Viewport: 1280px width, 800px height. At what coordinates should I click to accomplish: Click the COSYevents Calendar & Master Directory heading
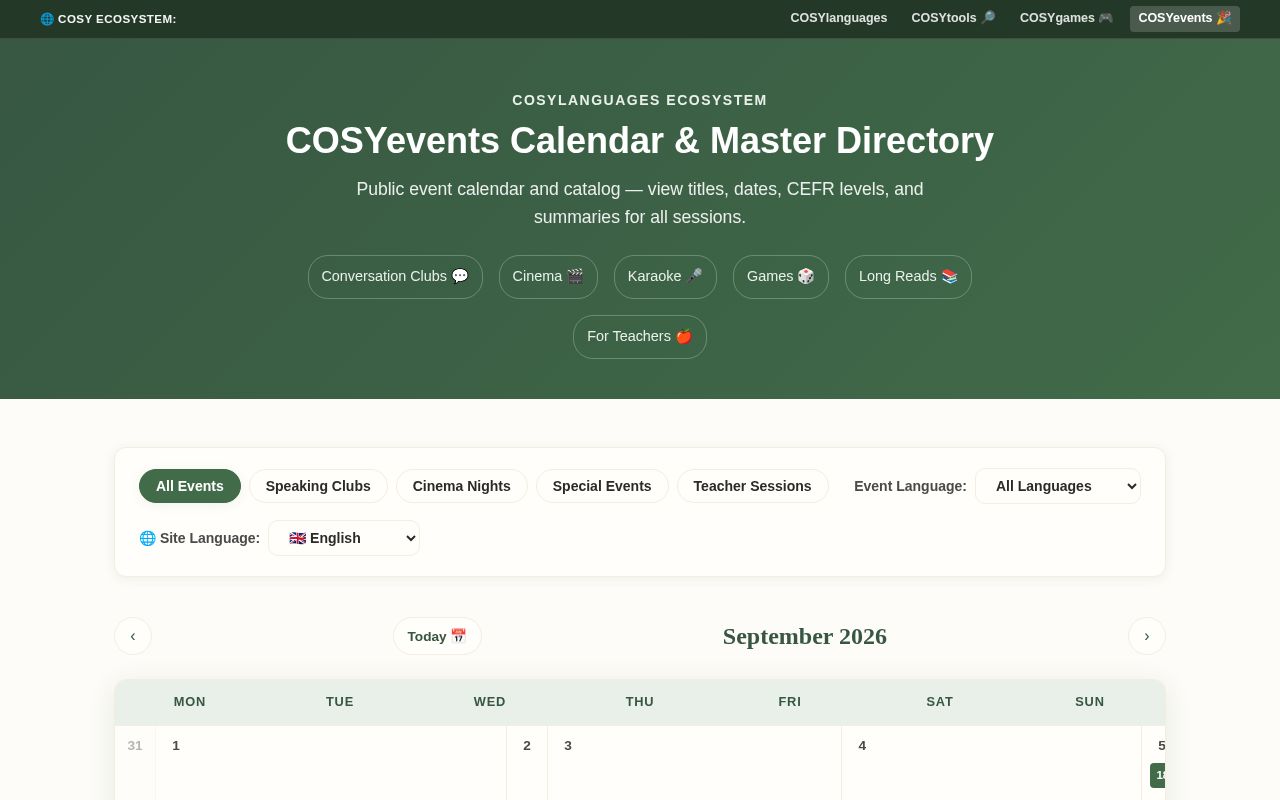coord(640,141)
